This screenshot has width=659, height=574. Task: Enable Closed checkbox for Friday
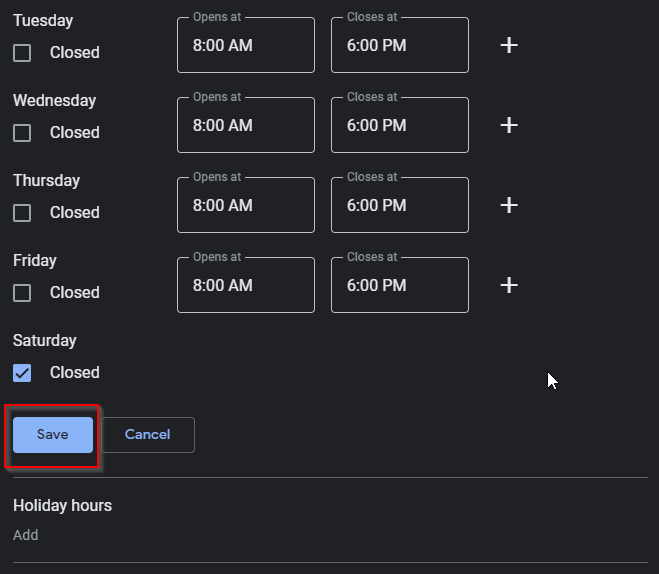(22, 293)
